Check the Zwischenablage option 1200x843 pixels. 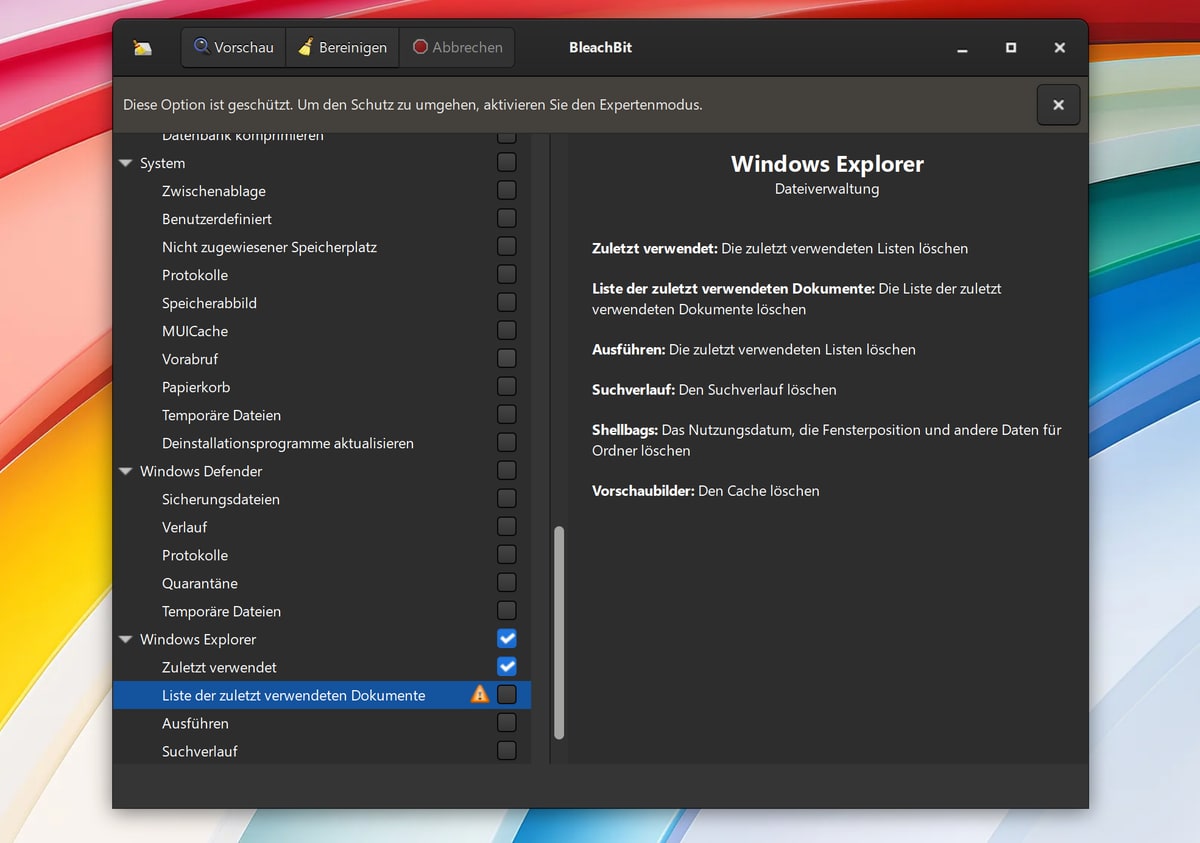[x=506, y=190]
